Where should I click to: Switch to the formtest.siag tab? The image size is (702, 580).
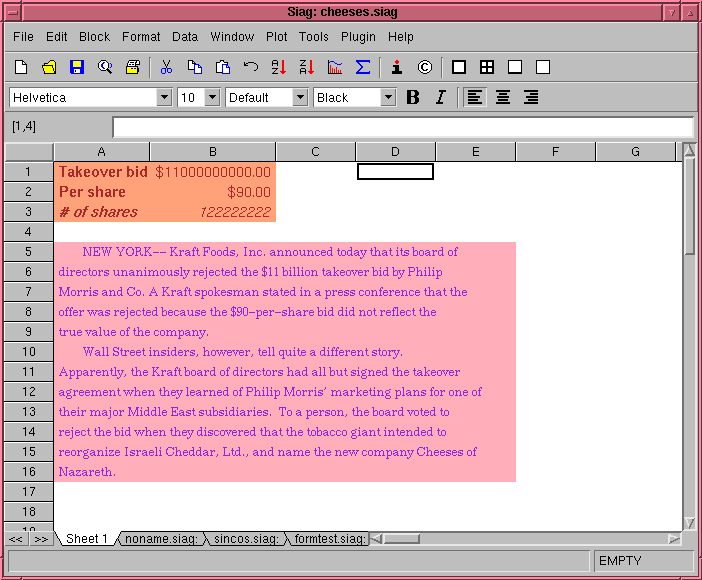coord(329,538)
